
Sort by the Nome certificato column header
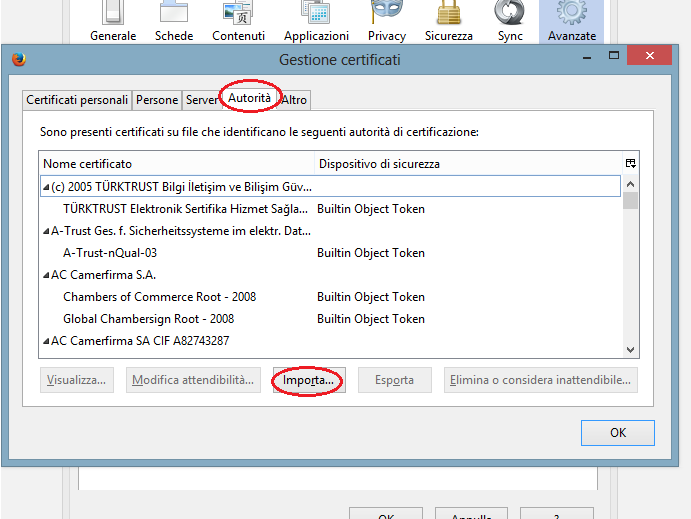click(175, 163)
